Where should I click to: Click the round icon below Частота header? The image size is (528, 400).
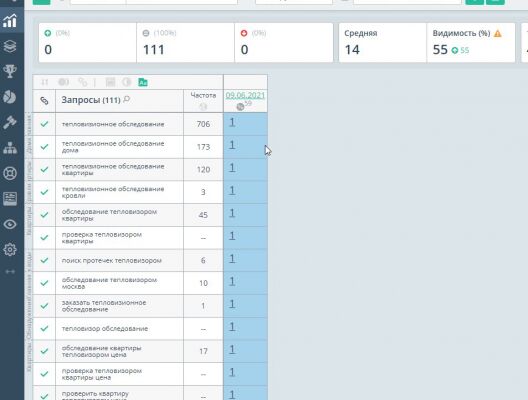click(x=203, y=106)
